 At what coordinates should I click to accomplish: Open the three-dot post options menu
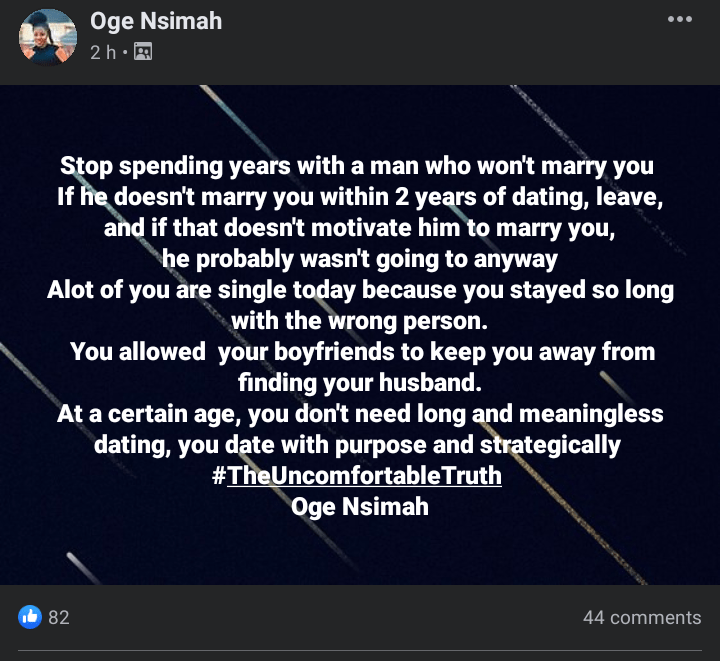[x=680, y=19]
